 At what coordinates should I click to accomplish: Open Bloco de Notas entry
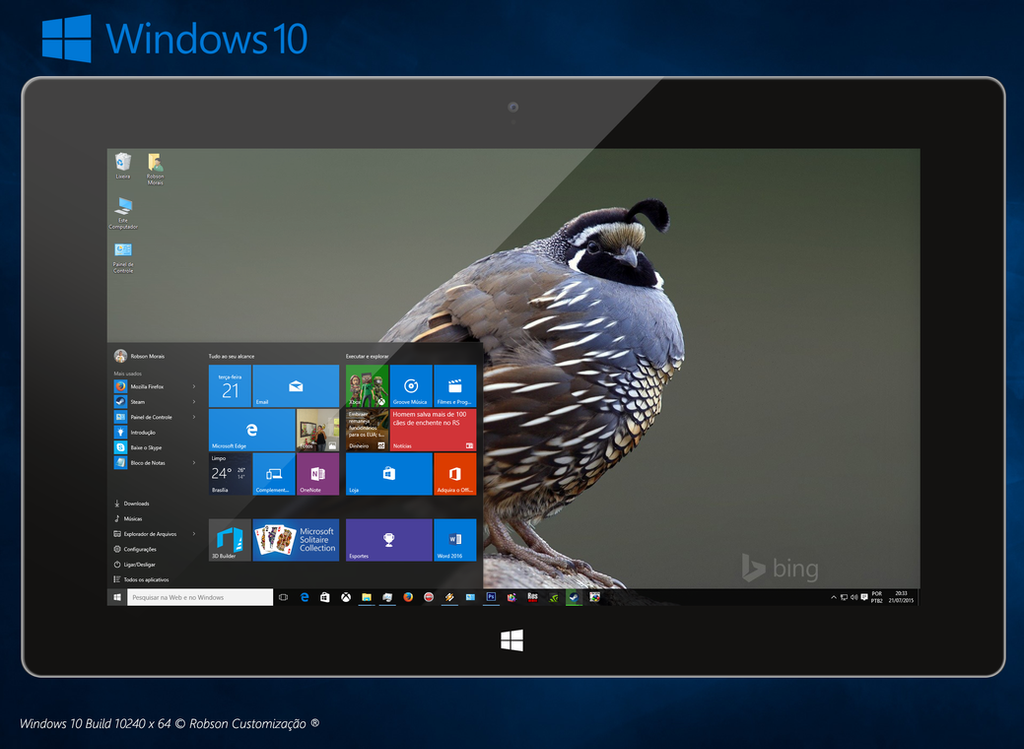point(140,462)
